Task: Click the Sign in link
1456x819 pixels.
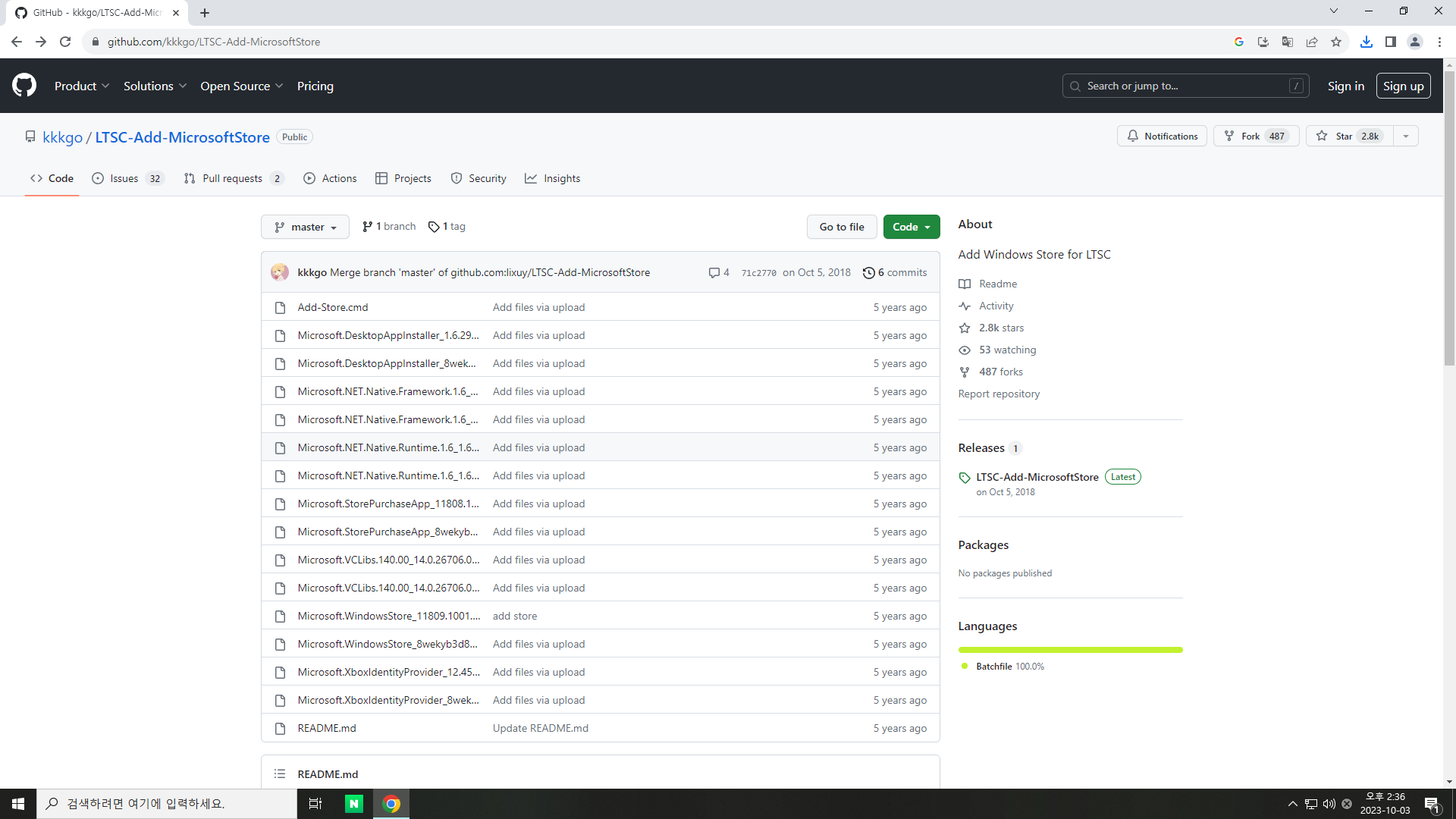Action: tap(1345, 86)
